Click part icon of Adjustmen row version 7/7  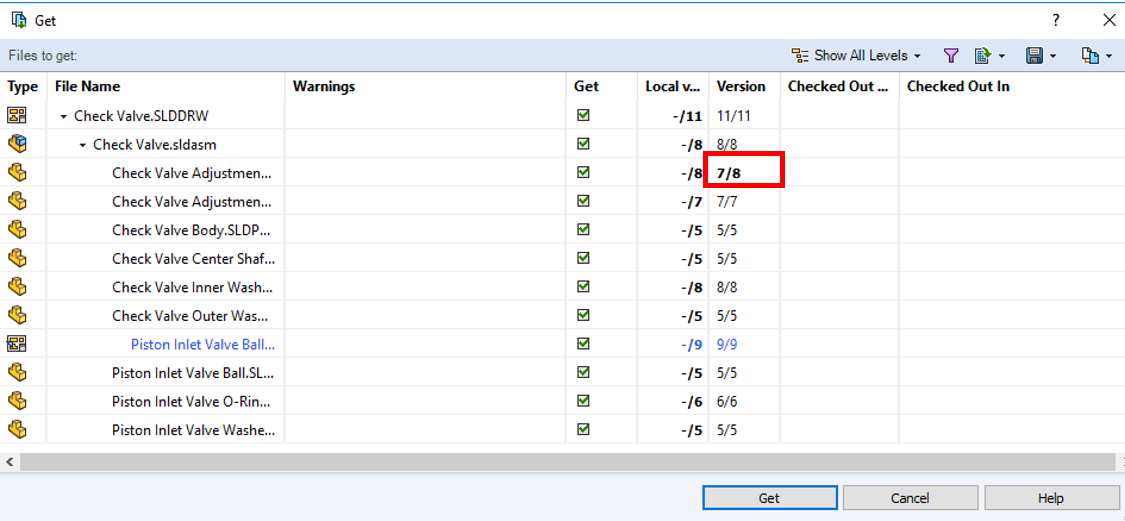17,201
